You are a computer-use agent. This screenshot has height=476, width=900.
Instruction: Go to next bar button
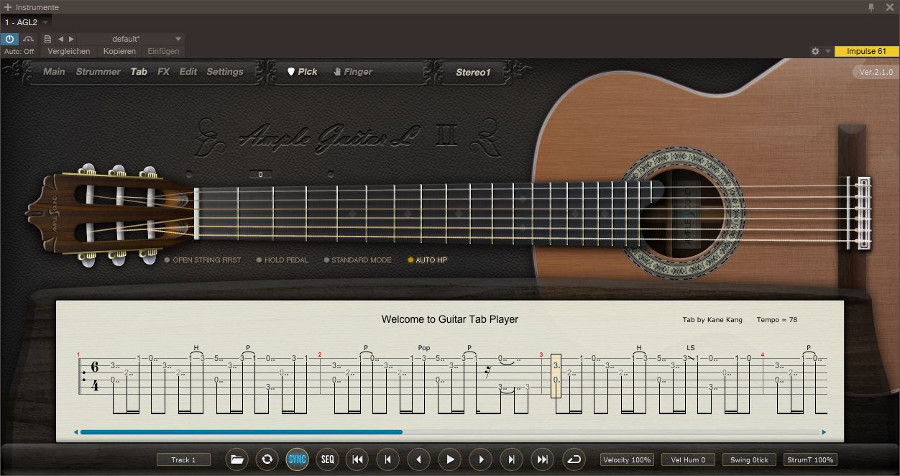pyautogui.click(x=511, y=459)
